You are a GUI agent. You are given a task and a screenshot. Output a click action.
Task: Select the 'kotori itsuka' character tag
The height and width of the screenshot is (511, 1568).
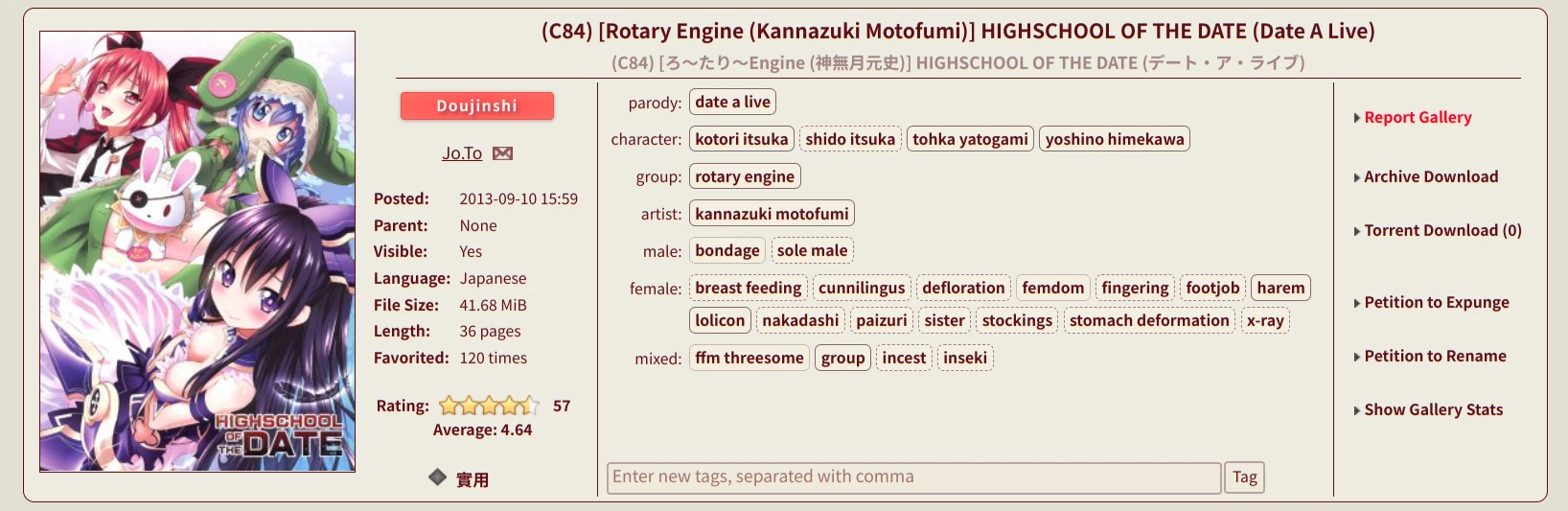742,139
